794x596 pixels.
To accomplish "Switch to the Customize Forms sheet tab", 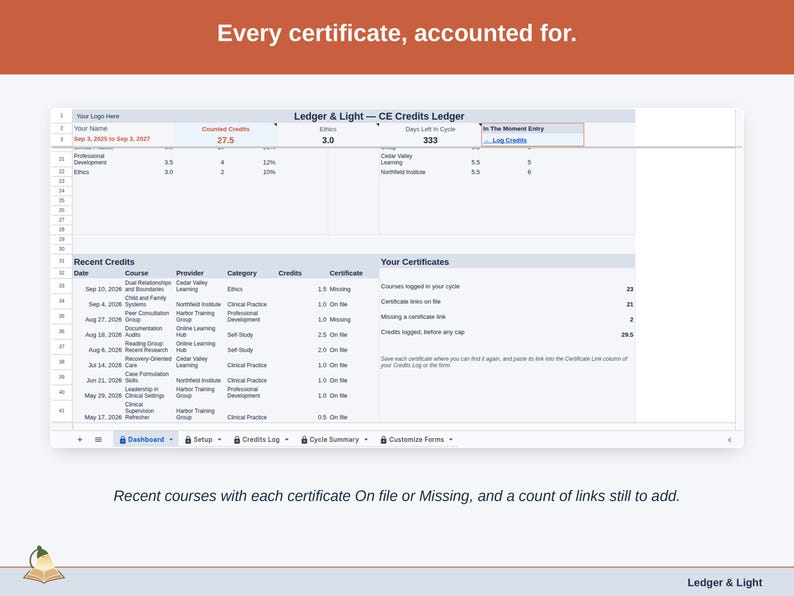I will (416, 440).
